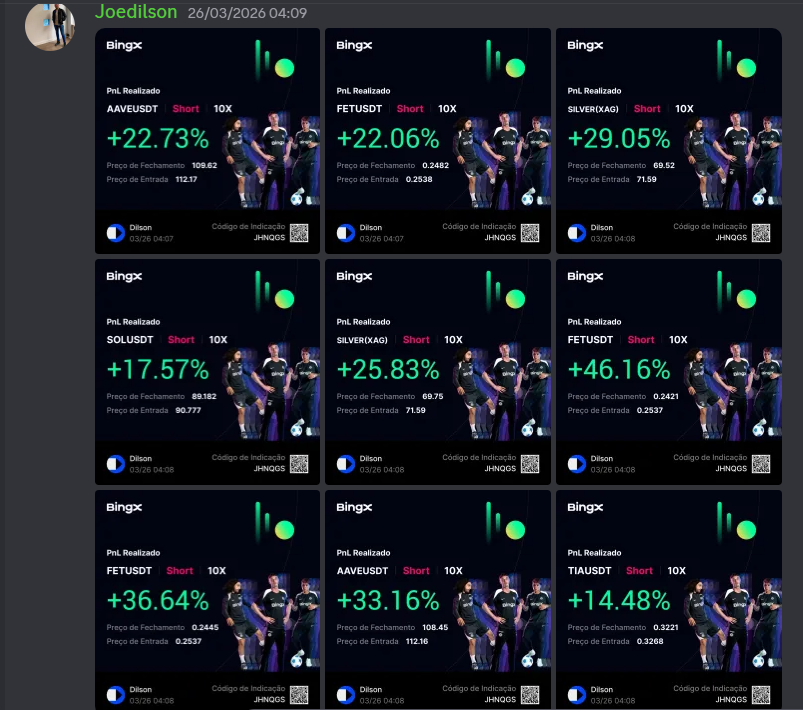
Task: Click the closing price 108.45
Action: [x=435, y=628]
